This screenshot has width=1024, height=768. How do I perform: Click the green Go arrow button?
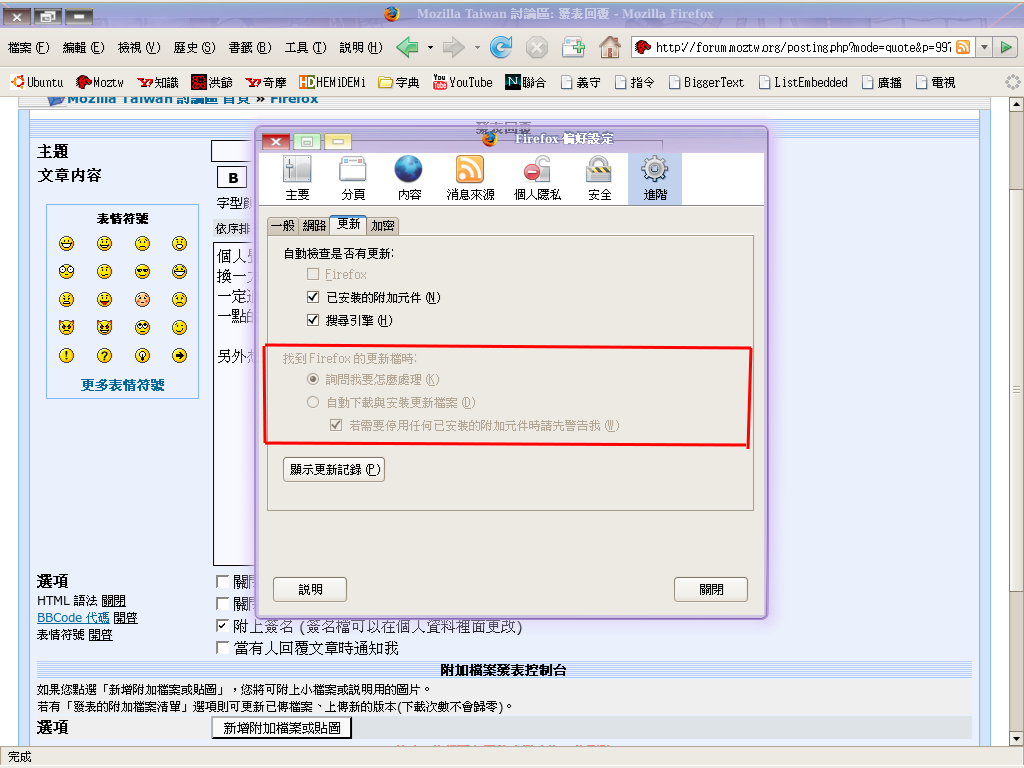[x=1006, y=47]
